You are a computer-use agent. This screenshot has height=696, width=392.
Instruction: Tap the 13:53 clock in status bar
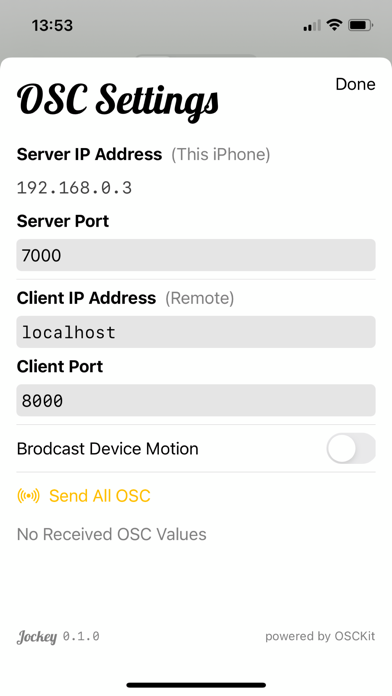(52, 25)
